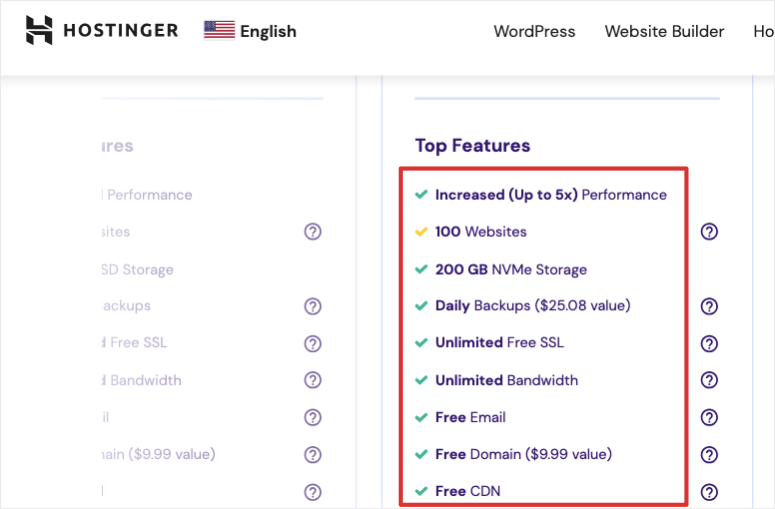This screenshot has width=775, height=509.
Task: Click green checkmark beside 200 GB NVMe Storage
Action: click(x=421, y=269)
